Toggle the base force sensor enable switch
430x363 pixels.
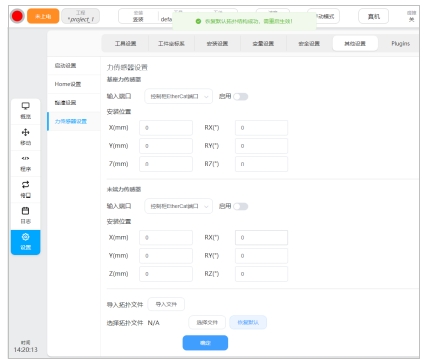click(x=241, y=96)
